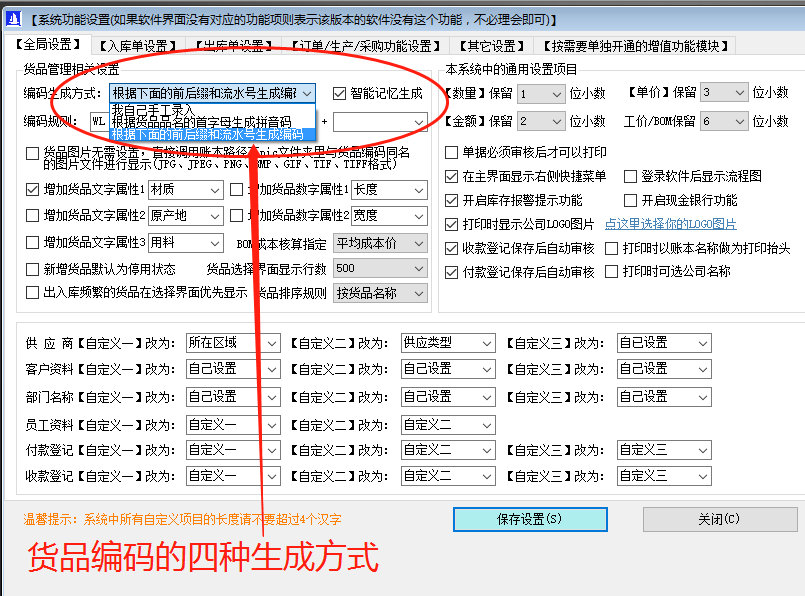Click the 关闭(C) button
This screenshot has width=805, height=596.
(x=718, y=520)
